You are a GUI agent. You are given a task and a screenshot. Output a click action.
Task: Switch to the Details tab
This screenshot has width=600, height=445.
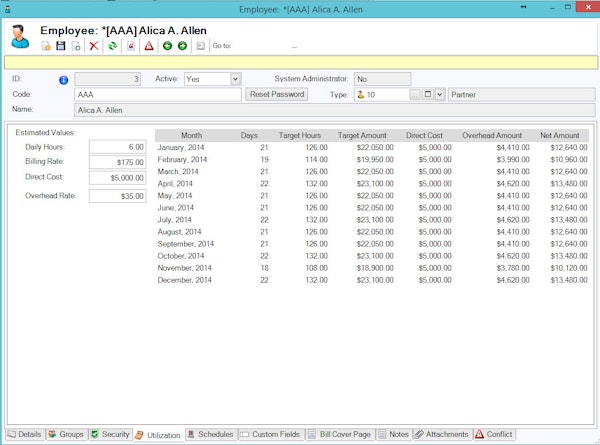tap(24, 434)
